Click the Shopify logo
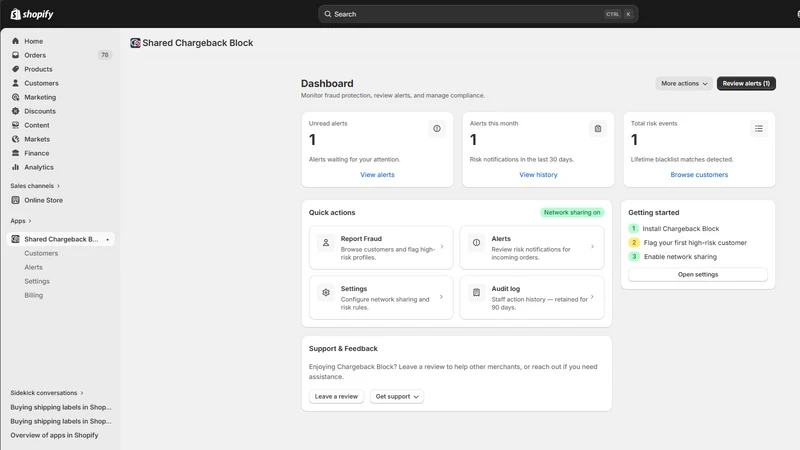 pos(32,14)
